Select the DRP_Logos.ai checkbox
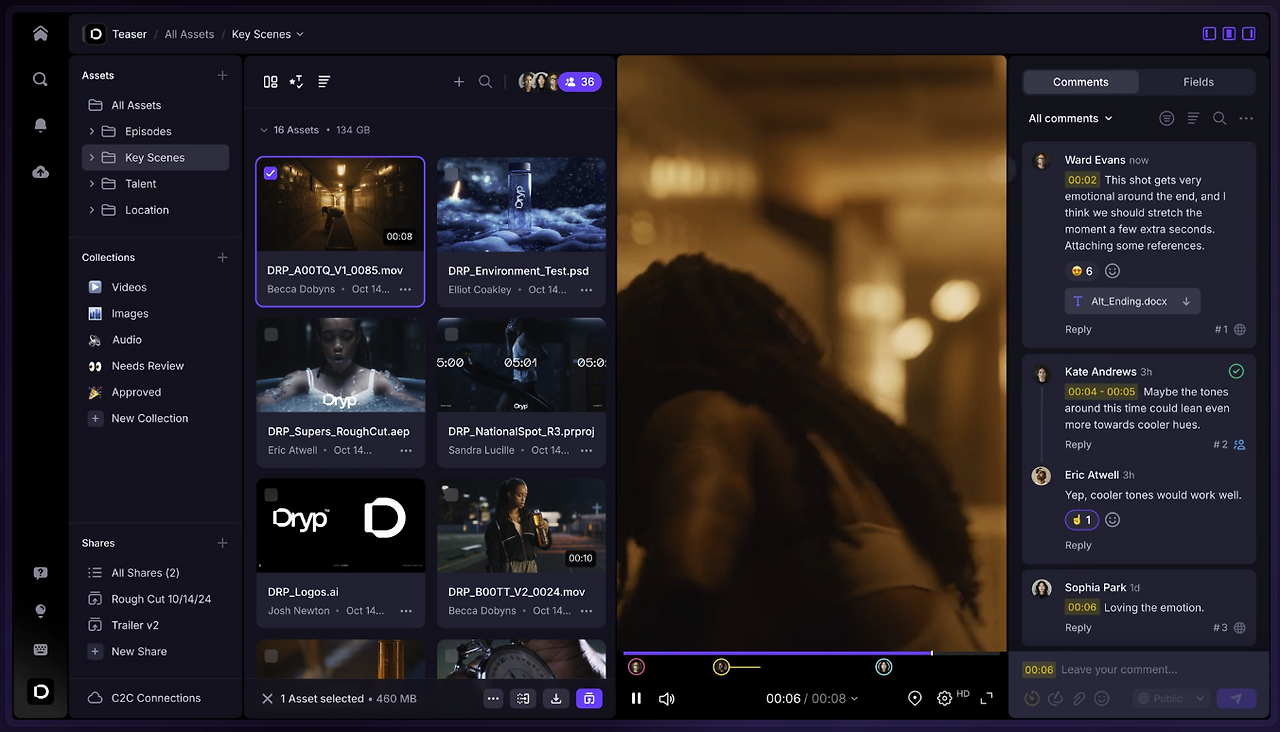This screenshot has height=732, width=1280. coord(270,494)
